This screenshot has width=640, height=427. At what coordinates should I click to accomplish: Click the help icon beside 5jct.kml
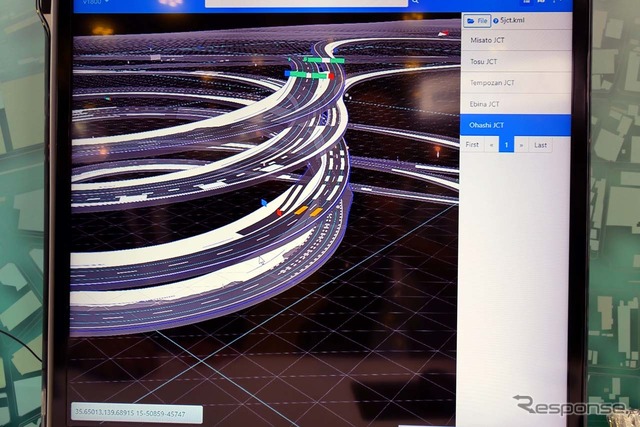[x=496, y=20]
